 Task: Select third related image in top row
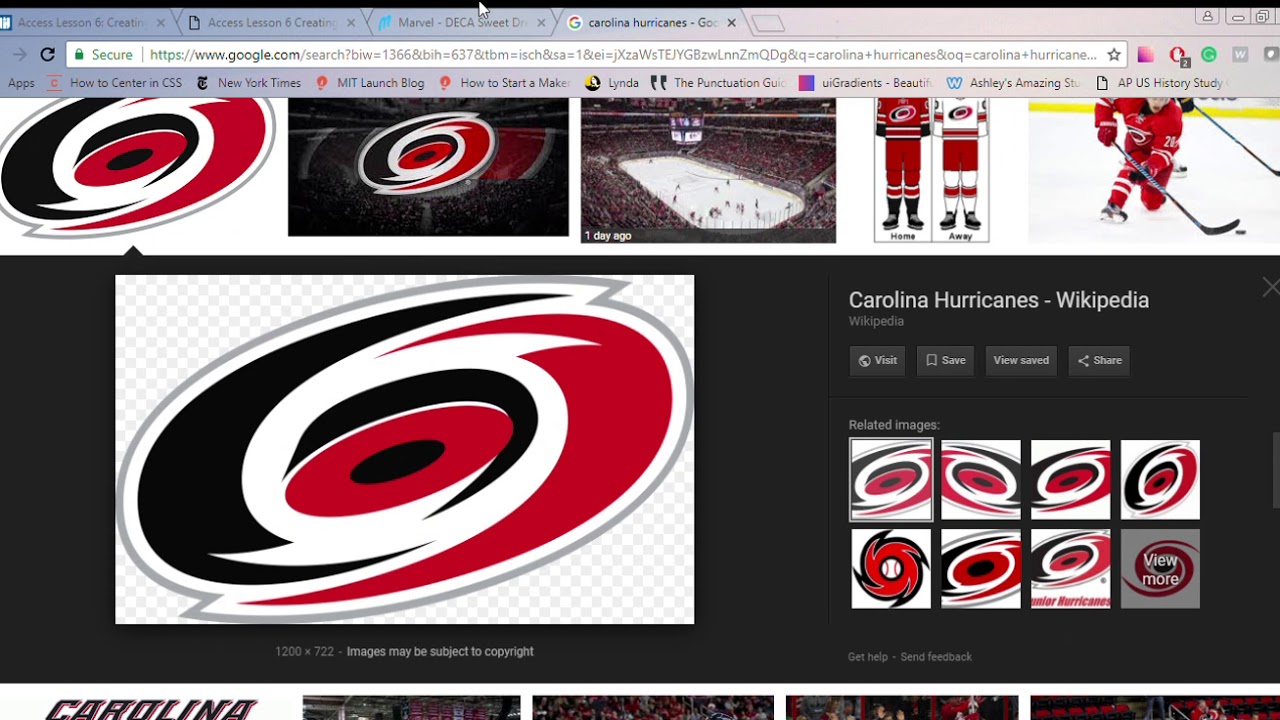tap(1070, 480)
